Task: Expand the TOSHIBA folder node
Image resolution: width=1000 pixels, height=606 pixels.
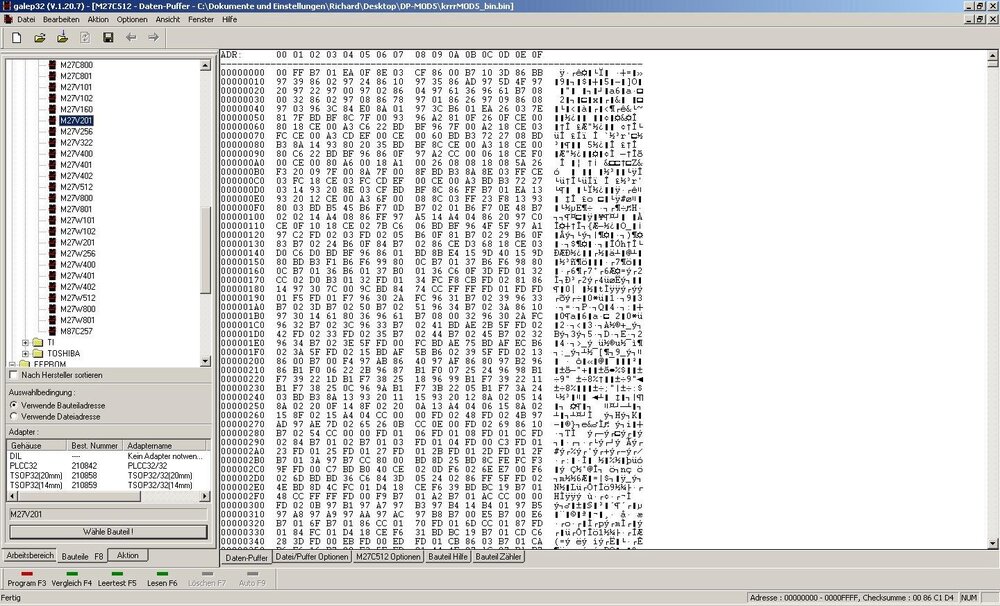Action: 25,353
